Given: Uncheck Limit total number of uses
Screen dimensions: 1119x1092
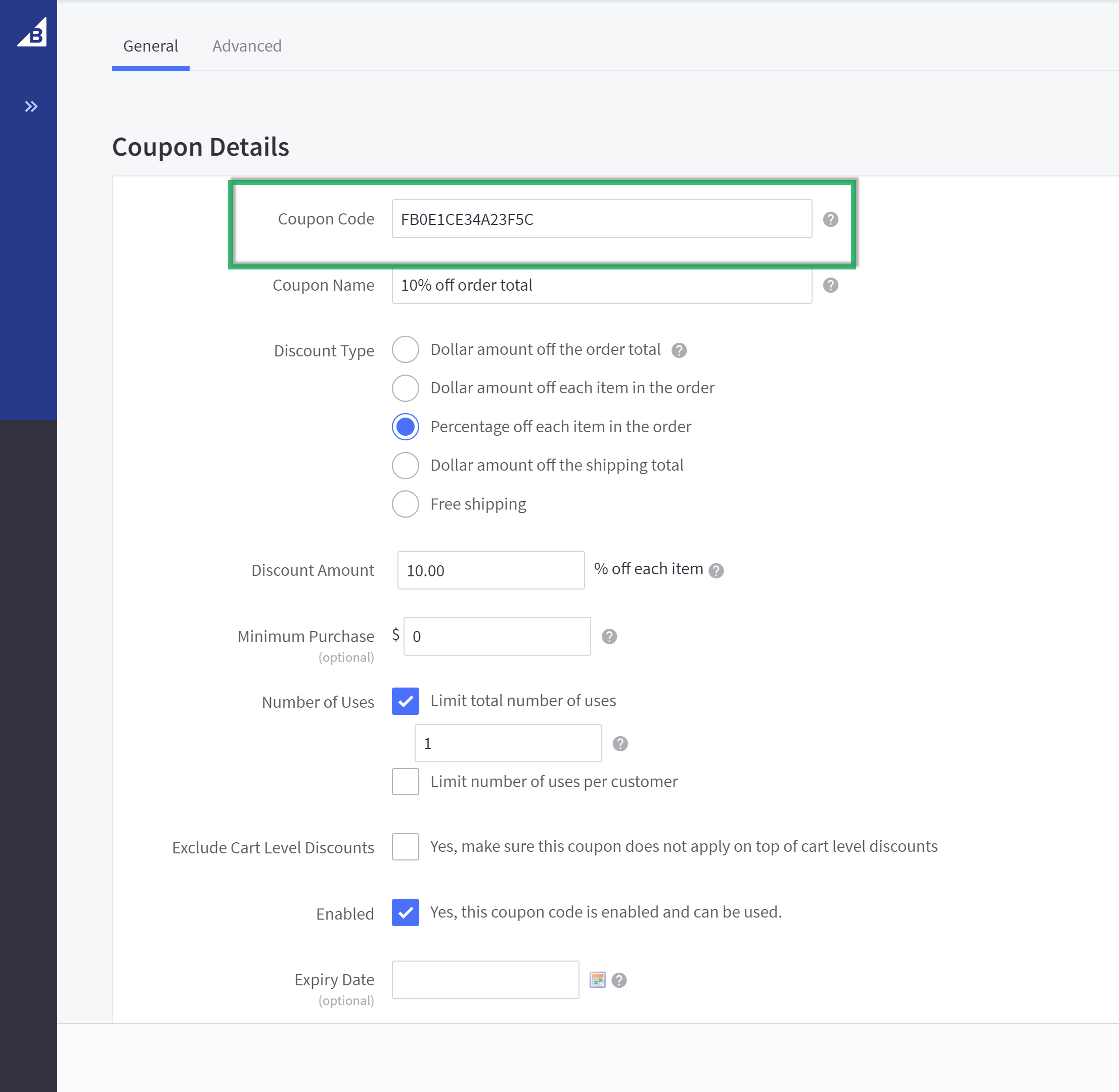Looking at the screenshot, I should point(406,701).
